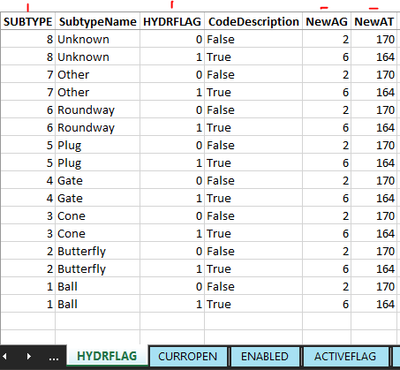Select the SUBTYPE header cell
Viewport: 400px width, 370px height.
pyautogui.click(x=28, y=22)
